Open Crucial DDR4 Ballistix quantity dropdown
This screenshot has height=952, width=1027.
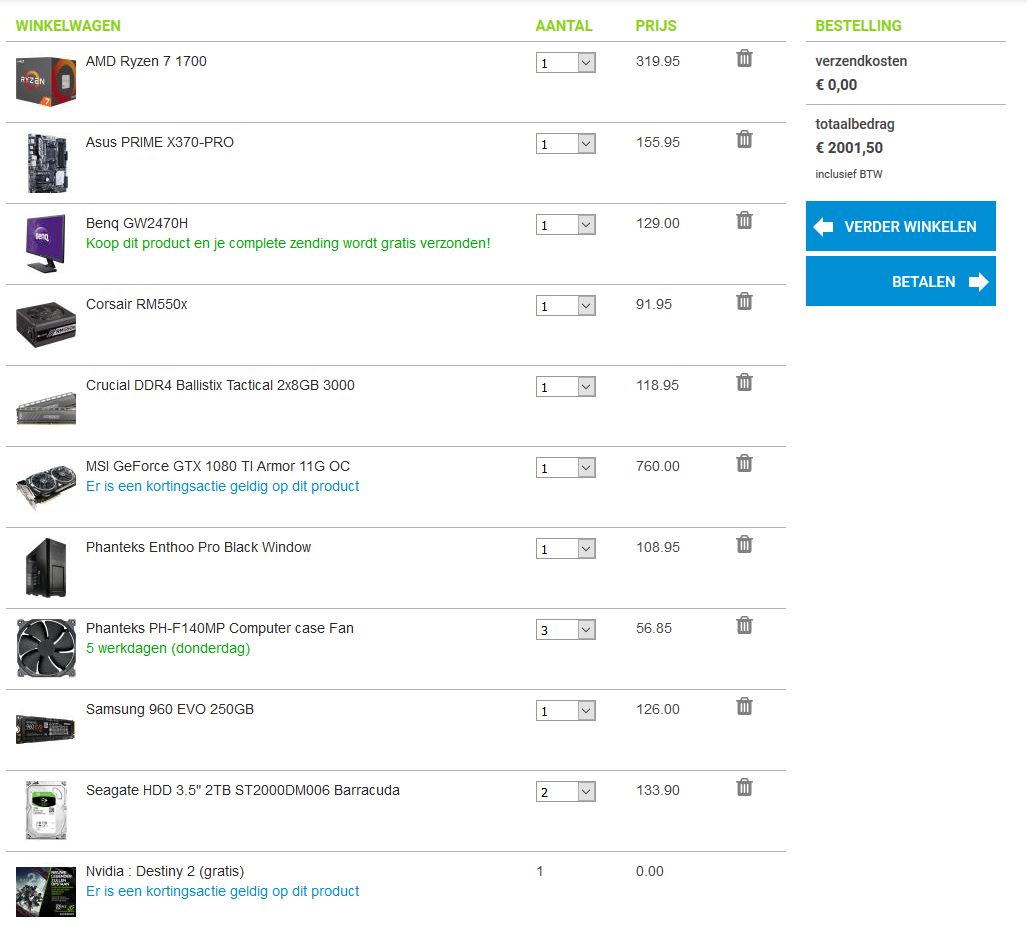(x=566, y=387)
